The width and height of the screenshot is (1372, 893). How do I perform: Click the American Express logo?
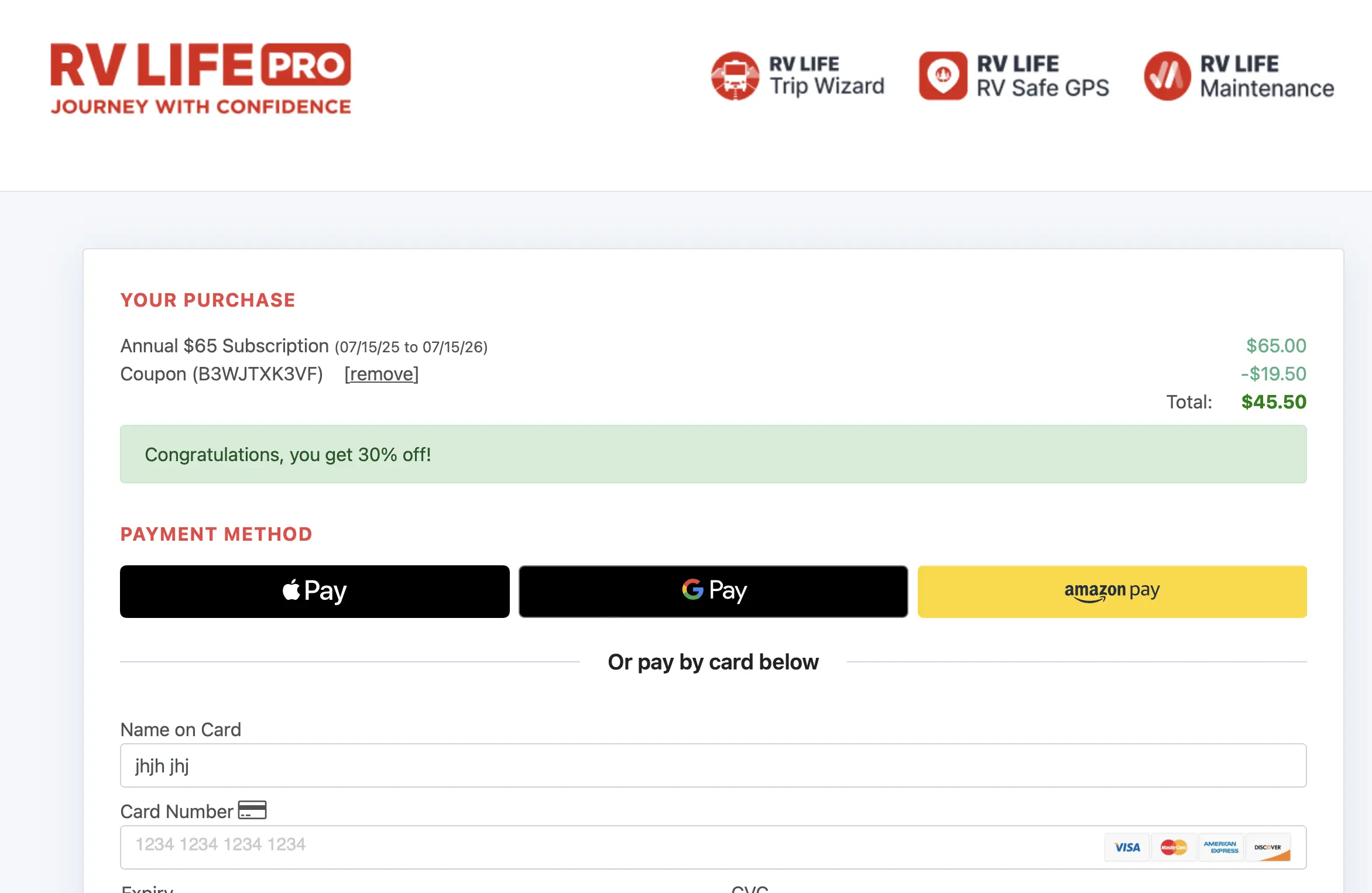coord(1220,847)
